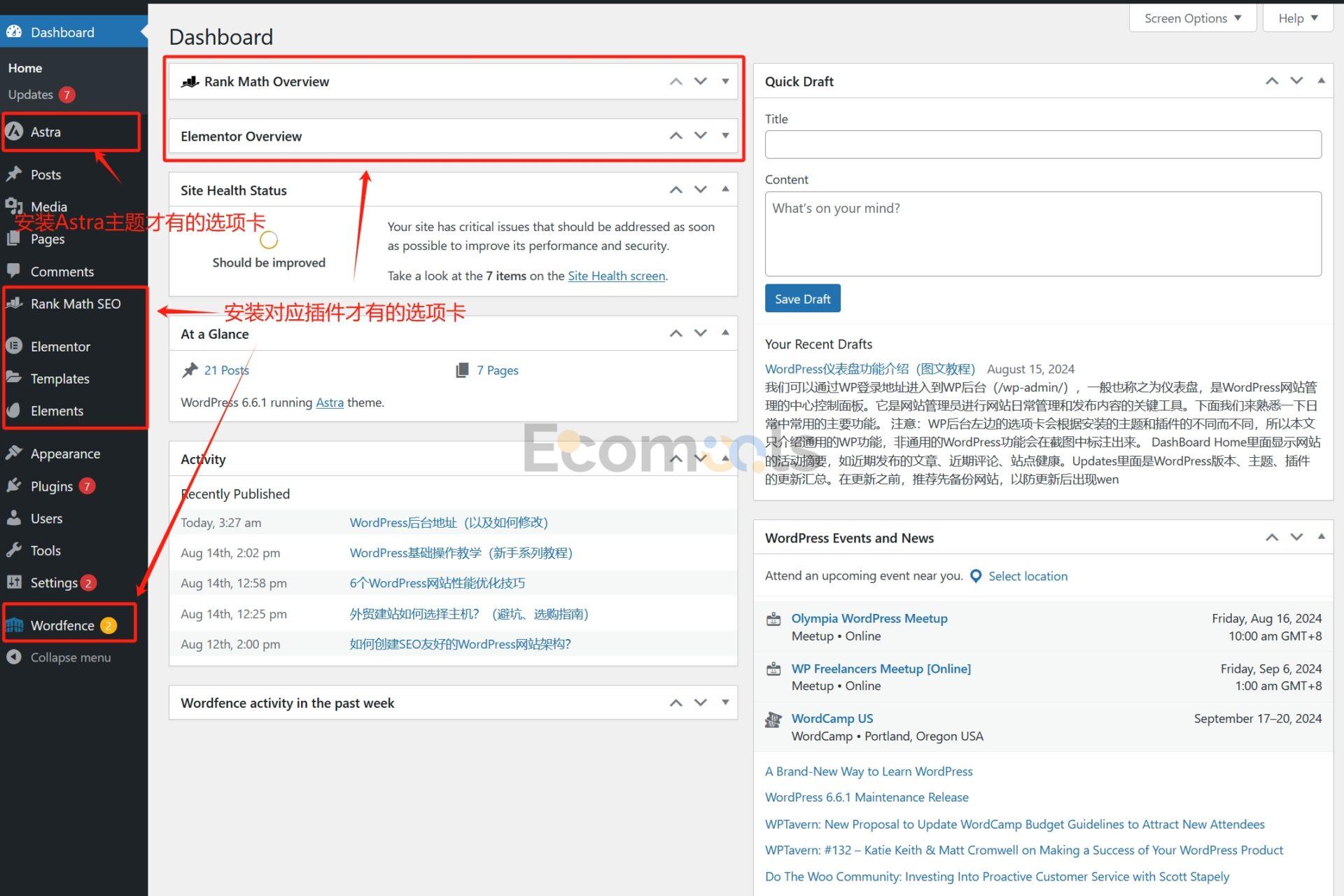
Task: Move Rank Math Overview widget up
Action: point(675,81)
